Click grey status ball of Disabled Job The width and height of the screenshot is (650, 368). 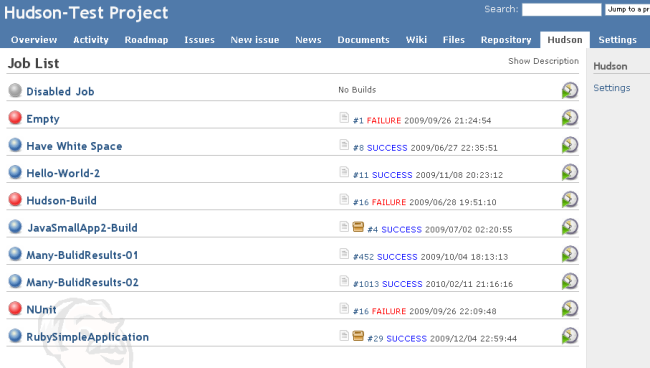coord(15,90)
